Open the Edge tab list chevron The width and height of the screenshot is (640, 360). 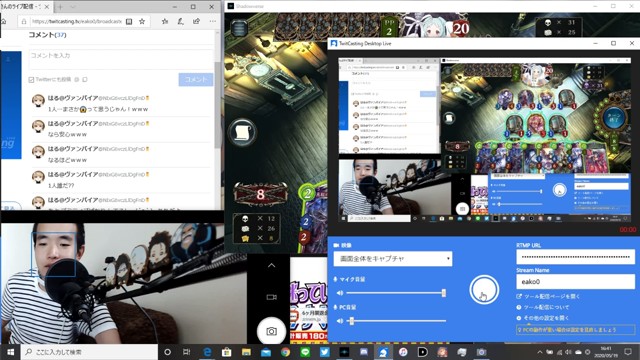pyautogui.click(x=73, y=7)
